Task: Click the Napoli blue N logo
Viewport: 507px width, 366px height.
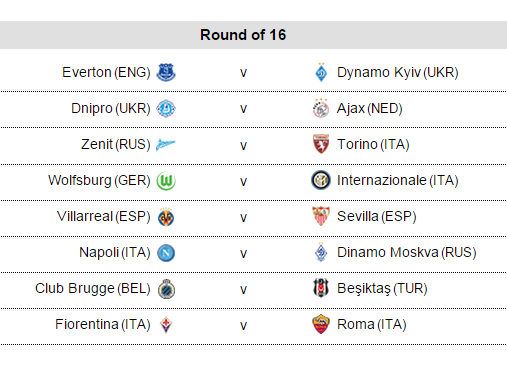Action: (166, 253)
